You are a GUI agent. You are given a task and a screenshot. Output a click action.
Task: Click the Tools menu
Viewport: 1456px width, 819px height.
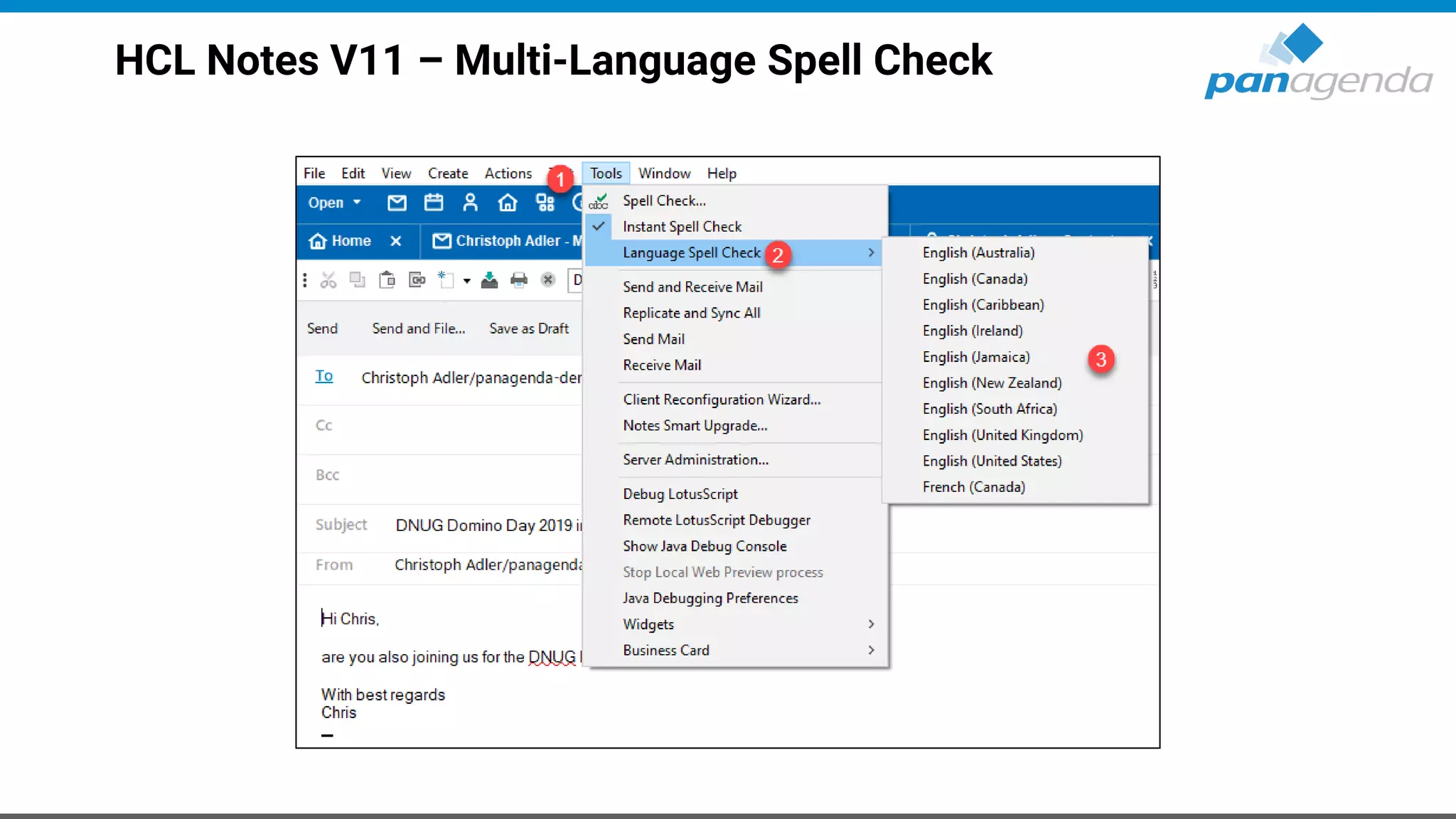point(606,173)
